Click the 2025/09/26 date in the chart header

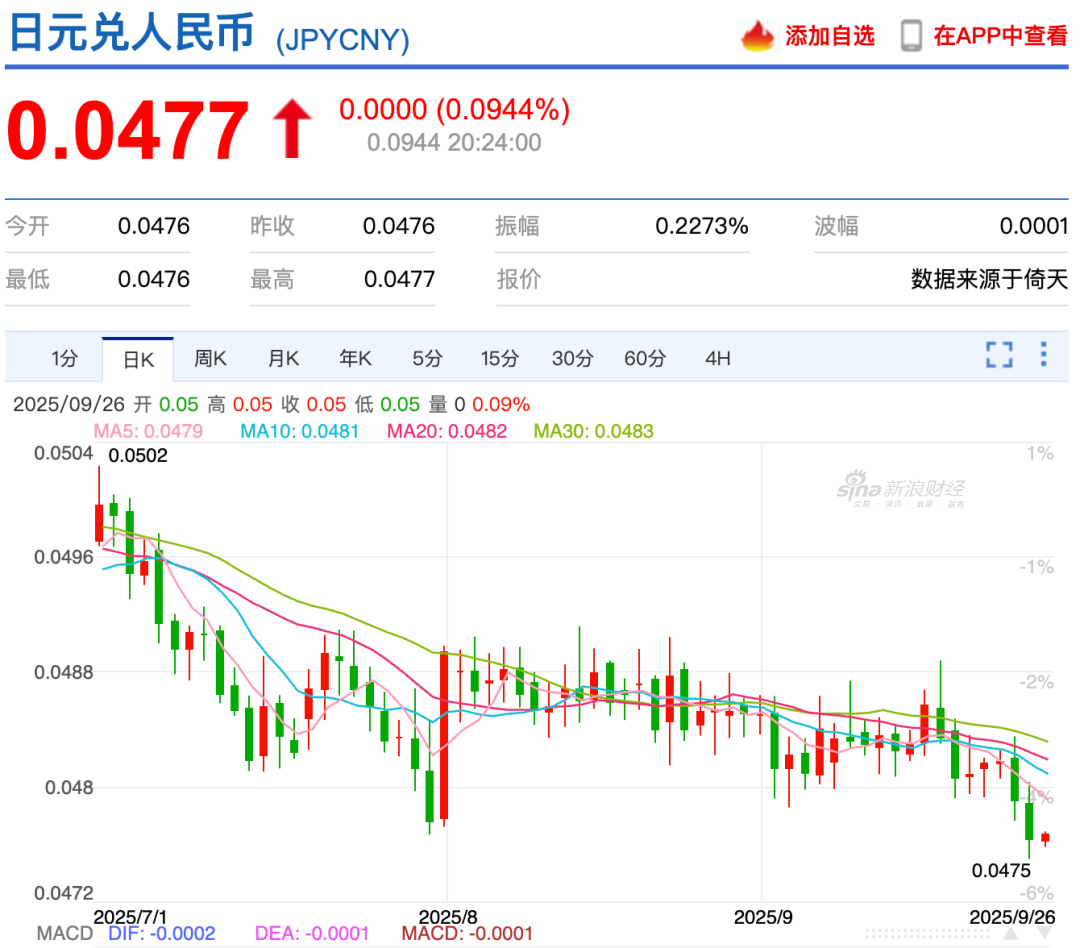click(69, 404)
